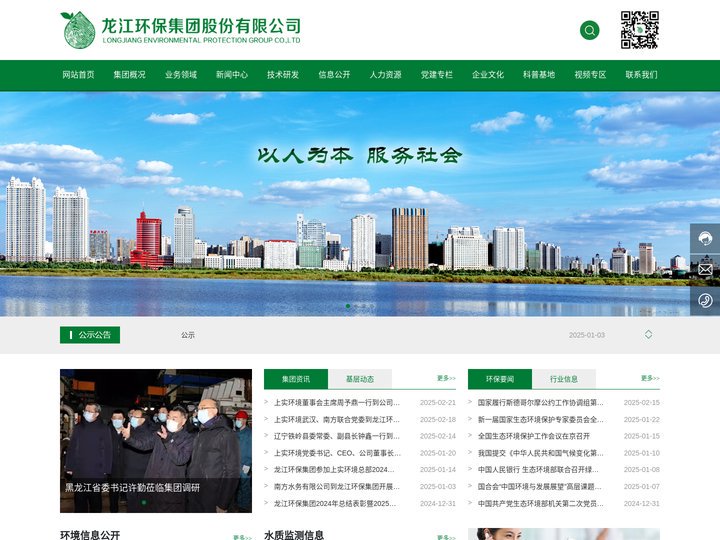Open 业务领域 navigation item
Viewport: 720px width, 540px height.
coord(181,75)
